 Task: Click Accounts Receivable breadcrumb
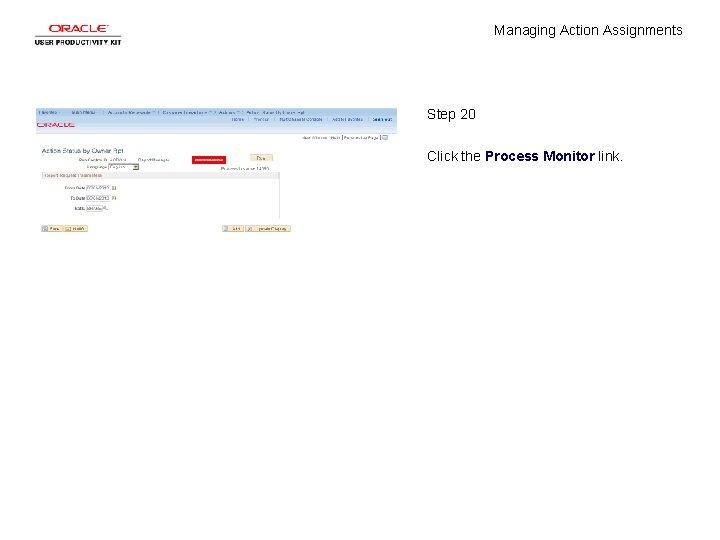(x=130, y=112)
